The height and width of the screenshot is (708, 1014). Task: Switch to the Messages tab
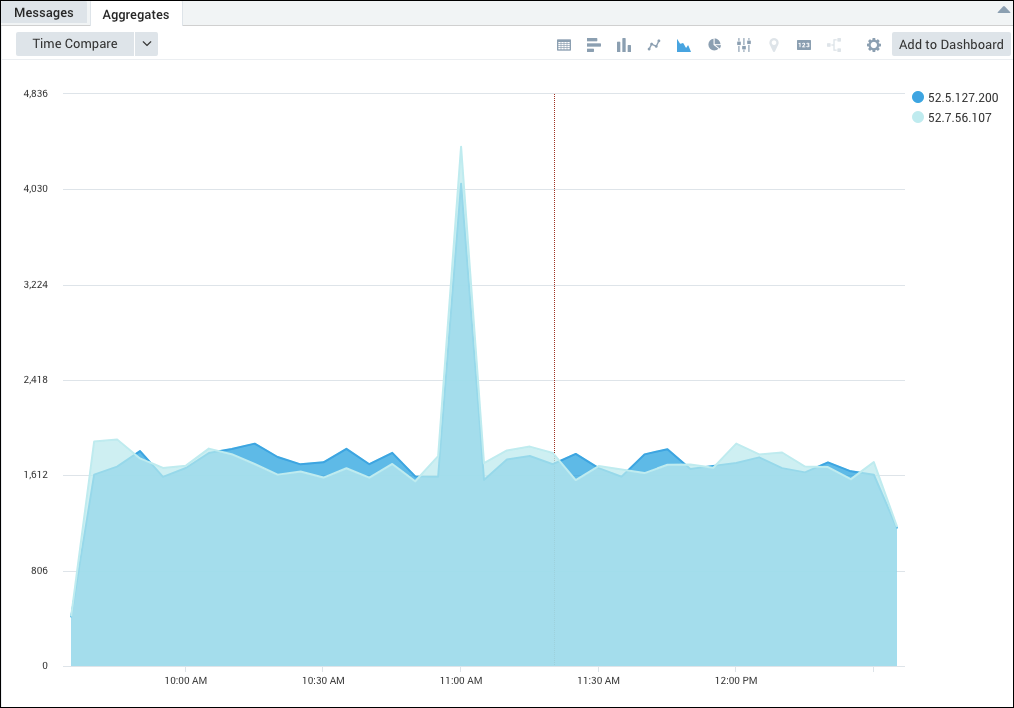(45, 12)
